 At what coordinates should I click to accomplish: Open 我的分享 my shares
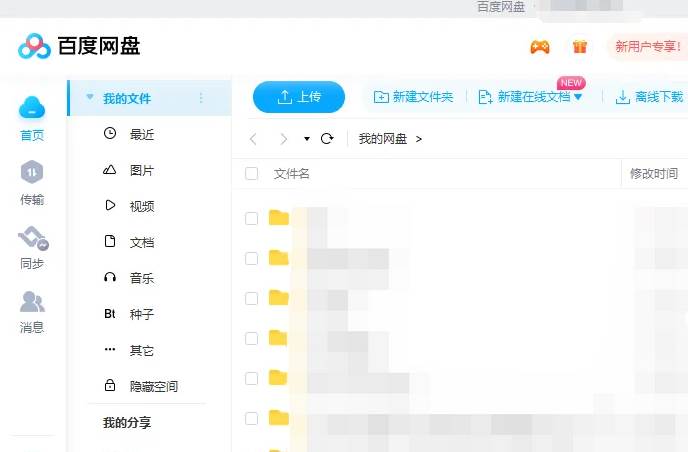pyautogui.click(x=127, y=423)
